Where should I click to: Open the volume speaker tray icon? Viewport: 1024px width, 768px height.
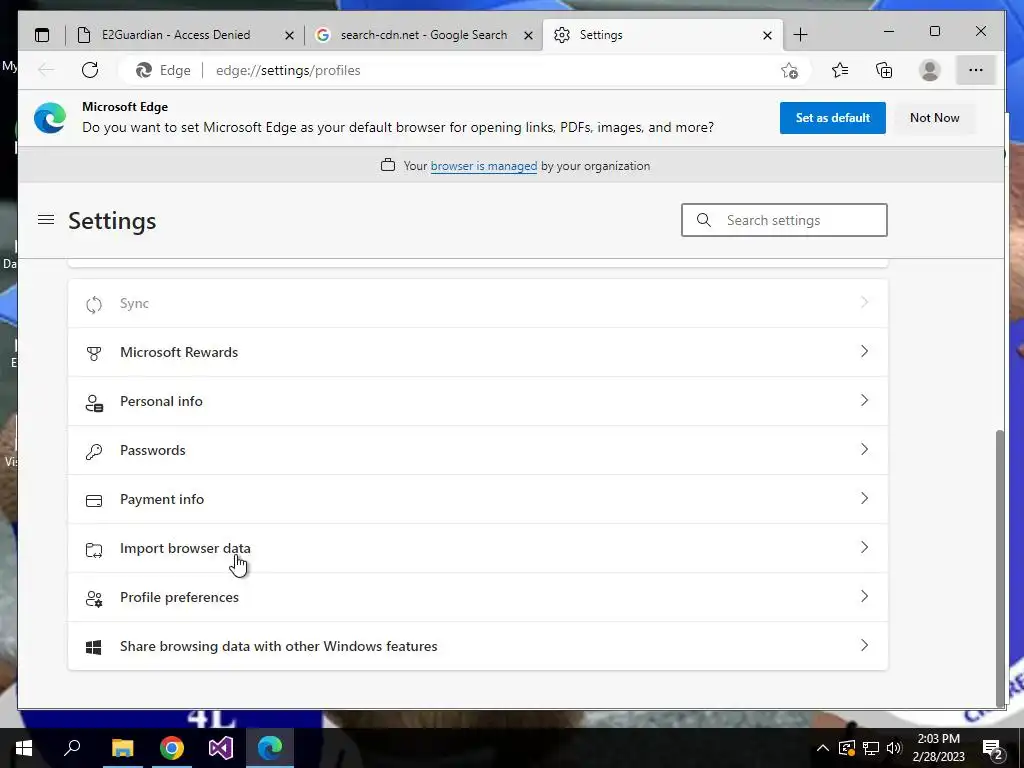pyautogui.click(x=894, y=748)
